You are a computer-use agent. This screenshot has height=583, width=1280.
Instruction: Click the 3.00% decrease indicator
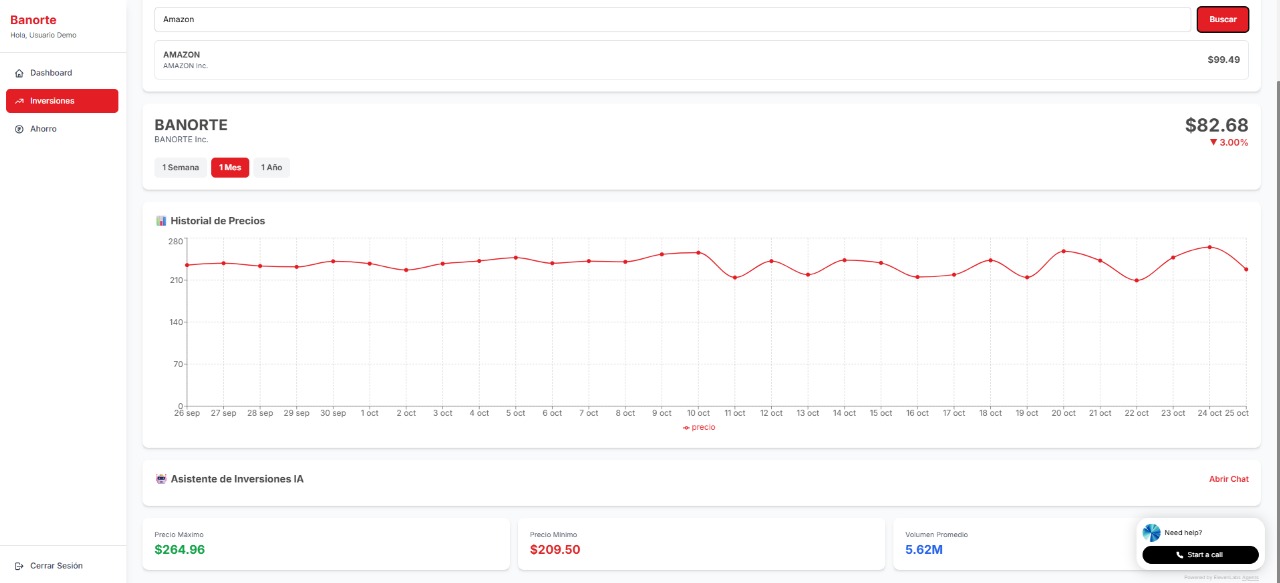pos(1229,142)
